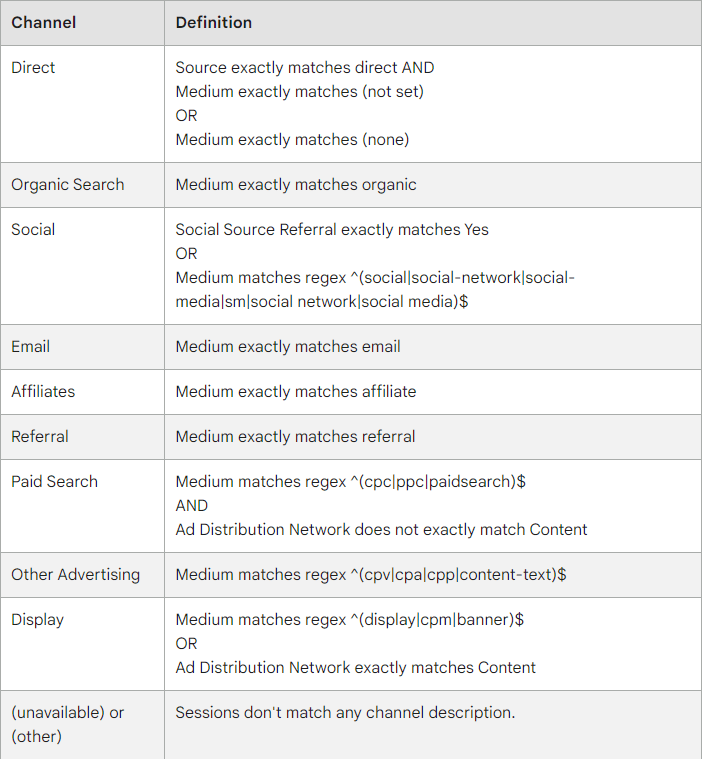Select the Direct channel cell
This screenshot has height=759, width=702.
(x=33, y=68)
